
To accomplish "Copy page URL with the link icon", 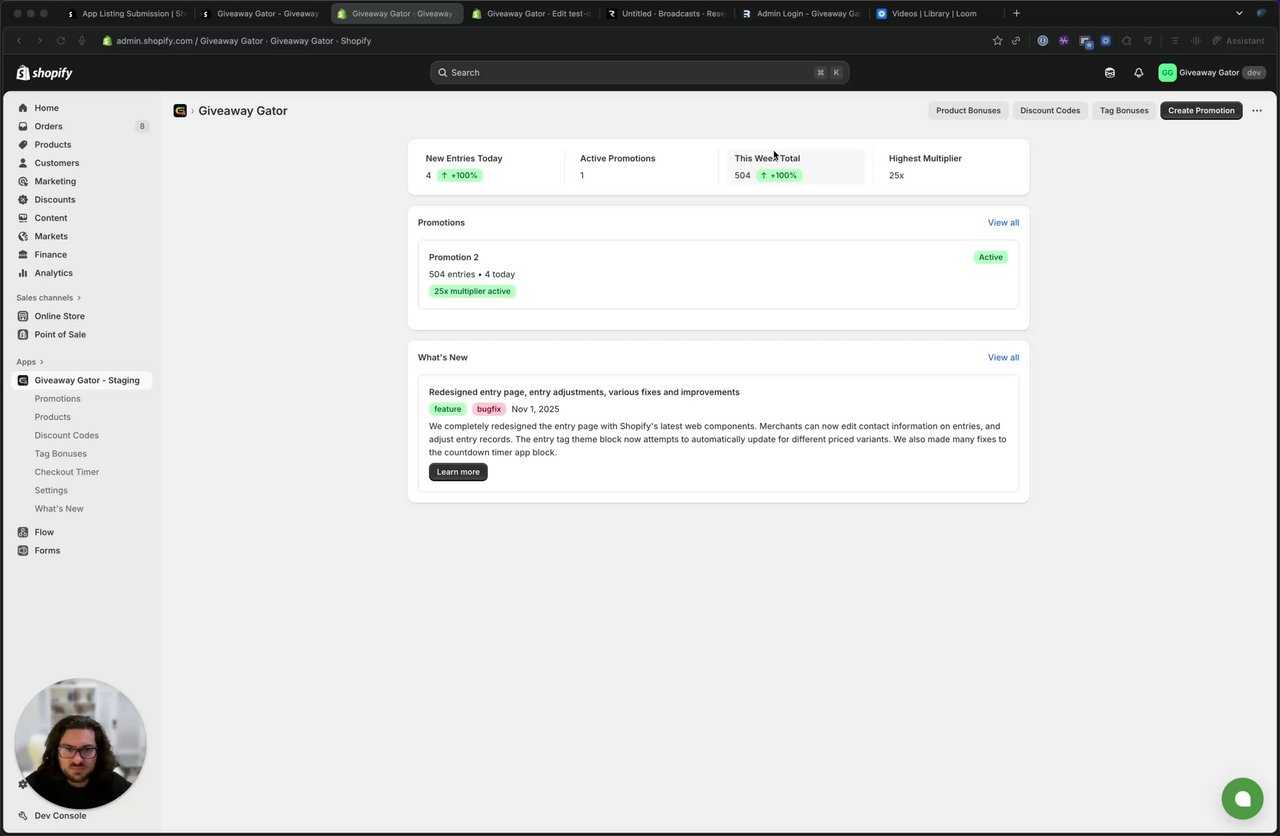I will click(1016, 41).
